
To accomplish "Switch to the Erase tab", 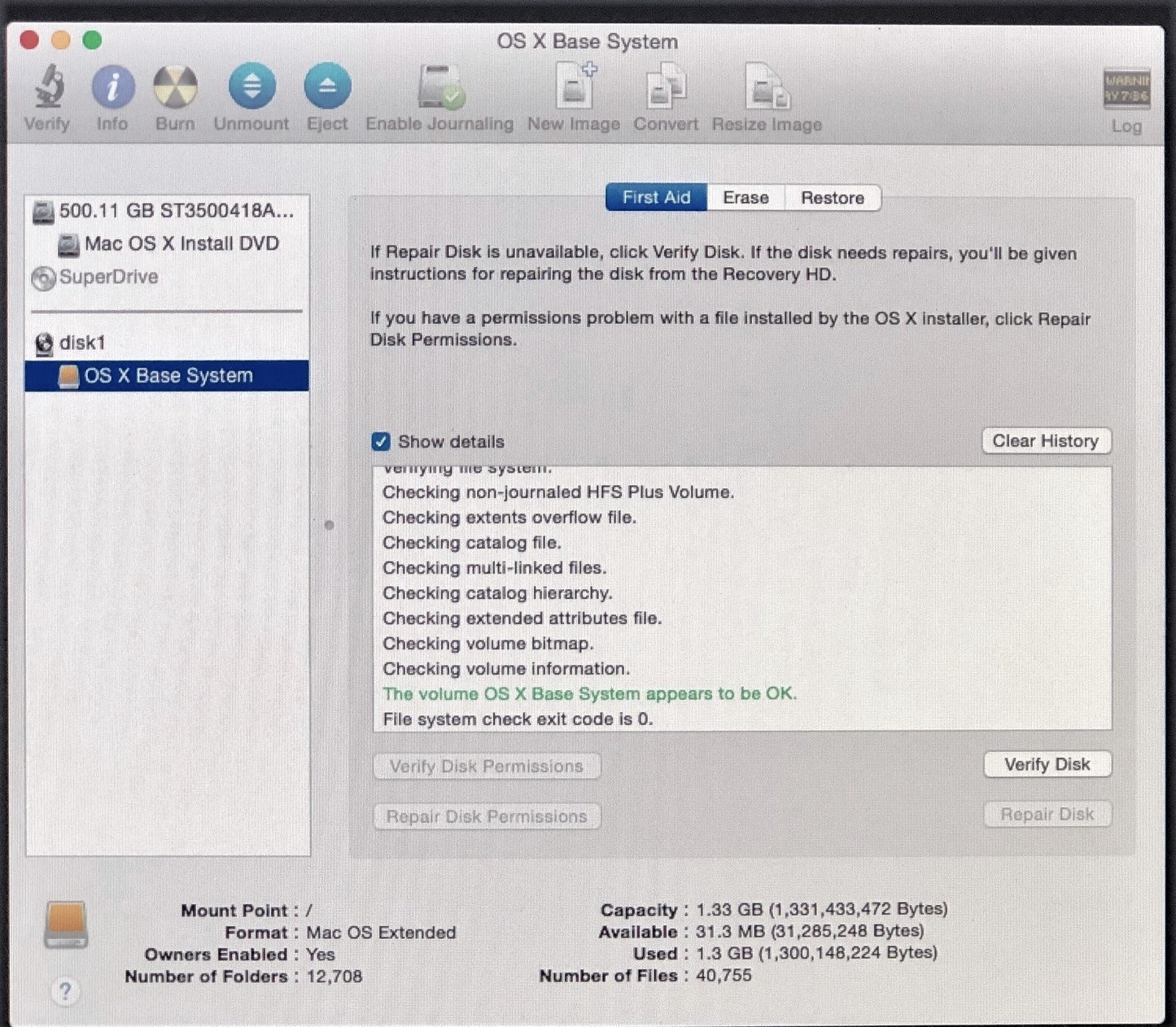I will click(746, 198).
